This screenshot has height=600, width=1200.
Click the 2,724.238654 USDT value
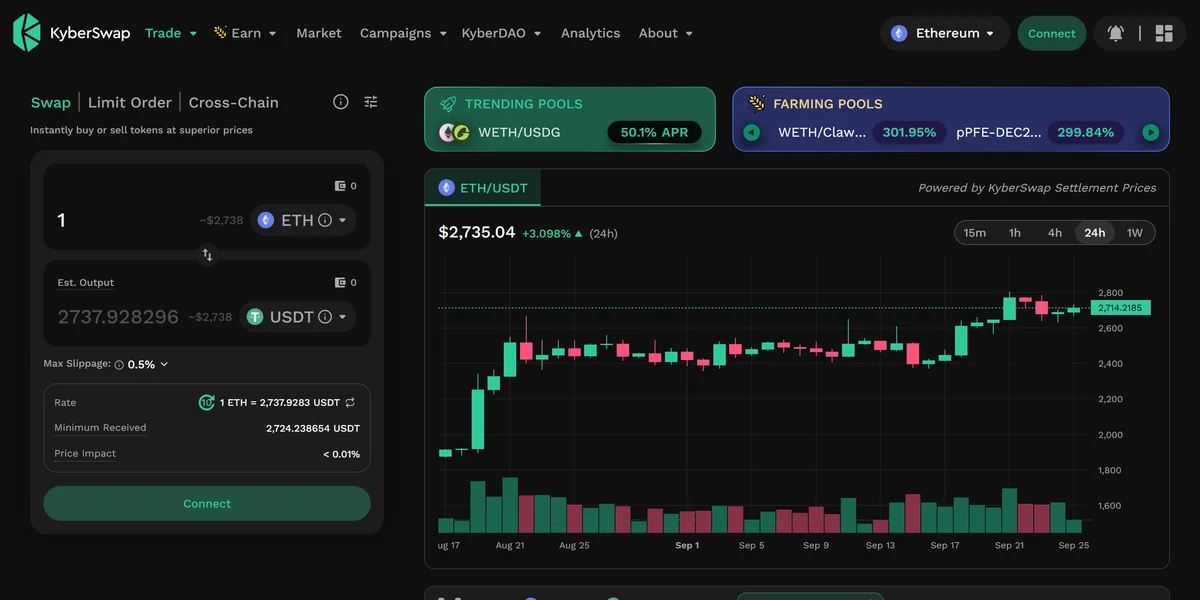coord(313,428)
